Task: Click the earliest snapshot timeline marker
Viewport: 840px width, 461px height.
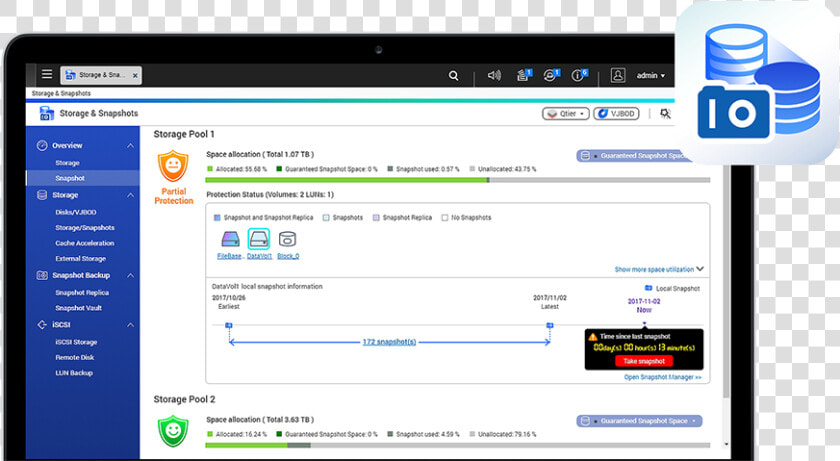Action: pos(229,326)
